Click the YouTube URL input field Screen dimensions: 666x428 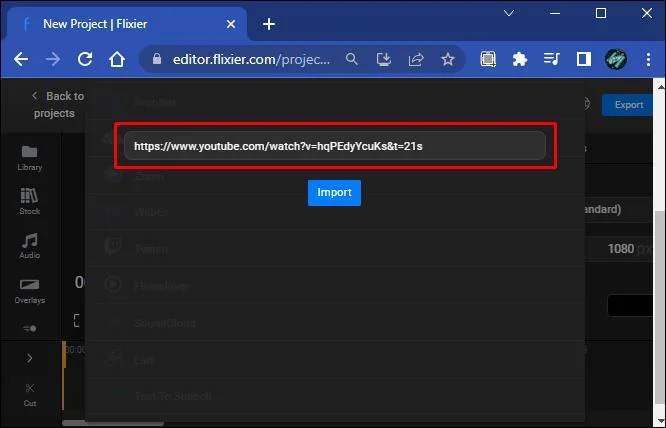[335, 146]
